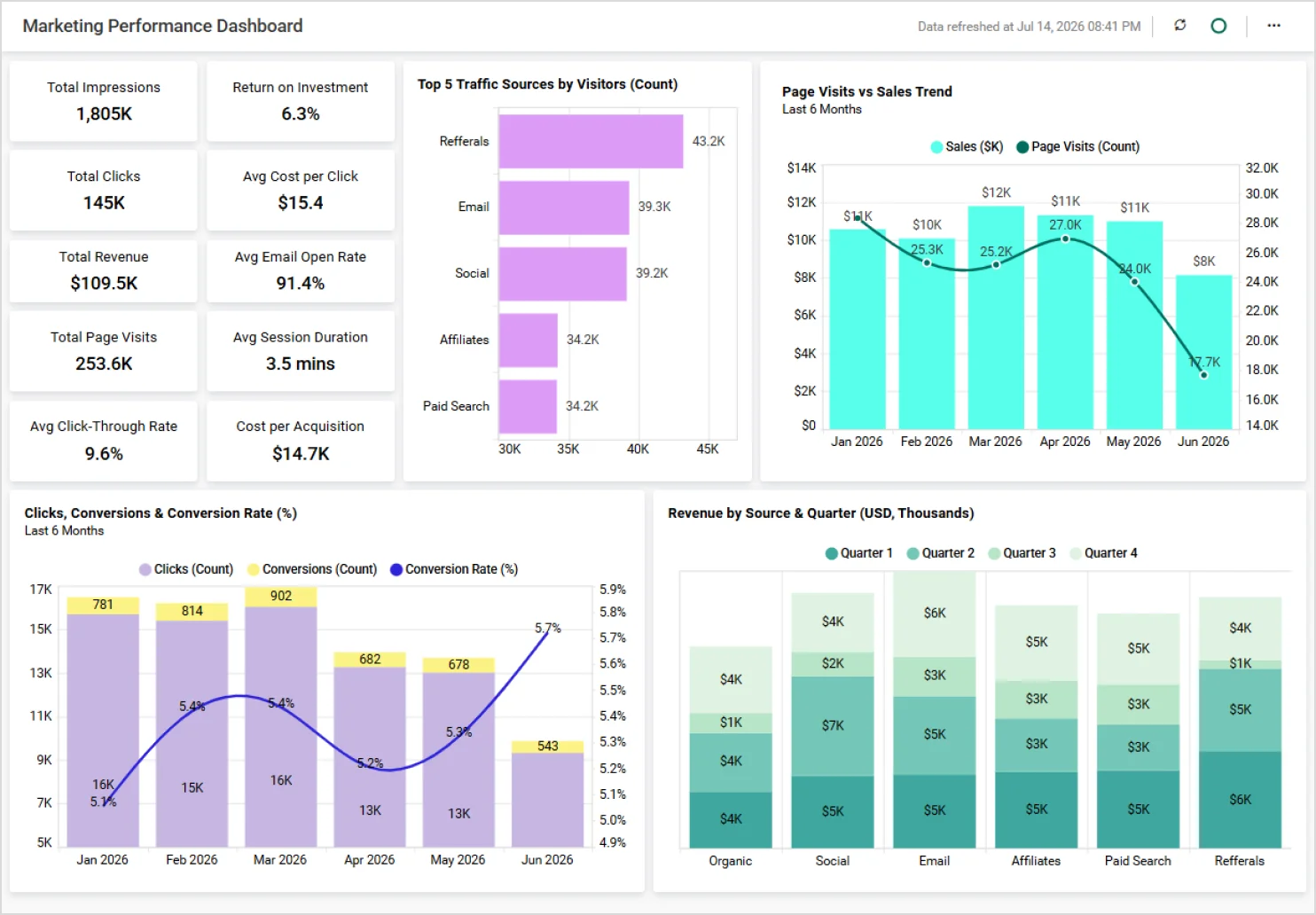Image resolution: width=1316 pixels, height=915 pixels.
Task: Toggle the Clicks (Count) legend item
Action: 186,569
